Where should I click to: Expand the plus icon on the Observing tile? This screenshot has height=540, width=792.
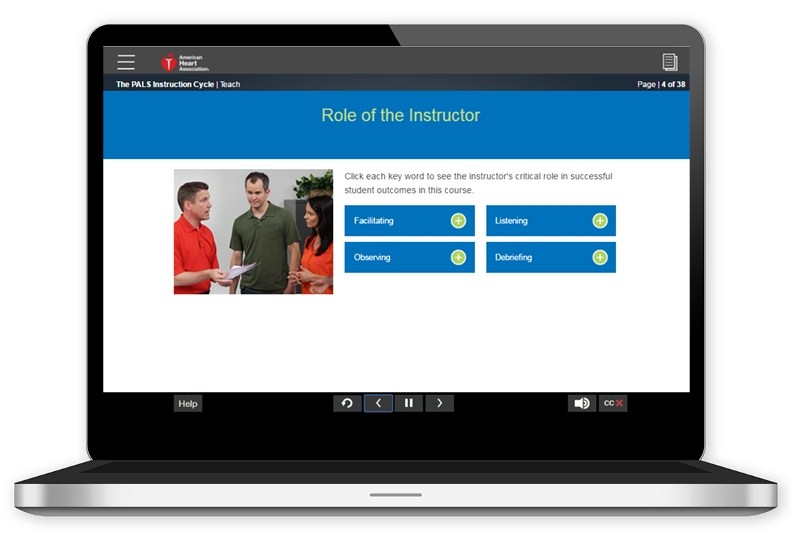[x=458, y=257]
